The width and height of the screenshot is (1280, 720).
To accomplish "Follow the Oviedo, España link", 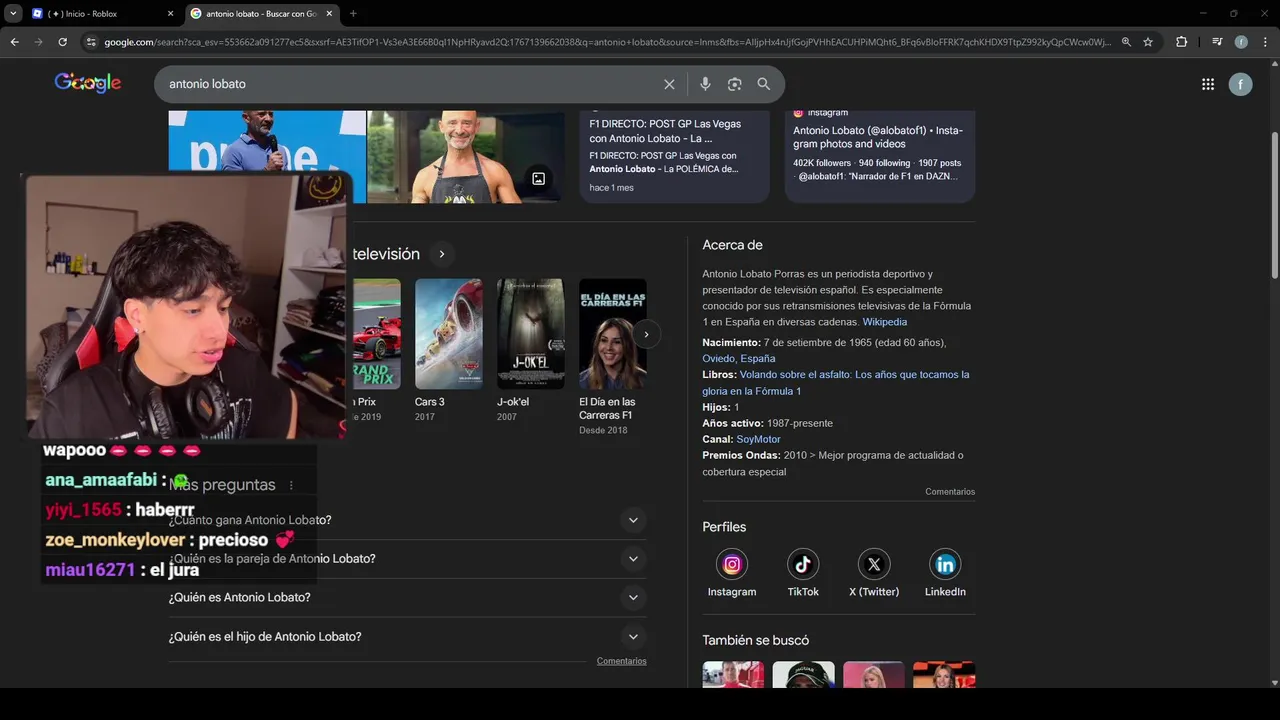I will click(738, 358).
